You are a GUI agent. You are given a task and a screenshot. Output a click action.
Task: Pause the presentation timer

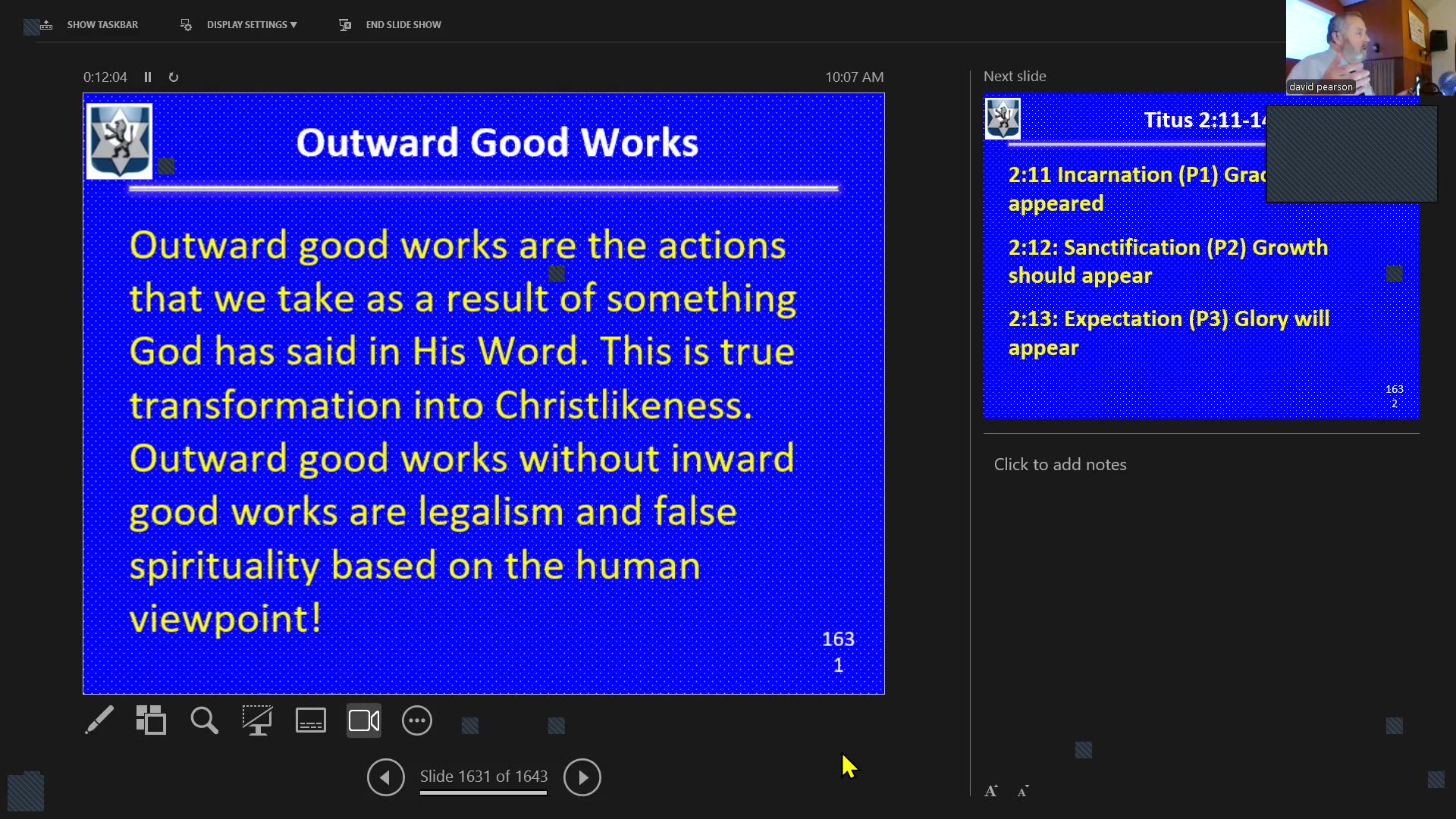click(148, 77)
